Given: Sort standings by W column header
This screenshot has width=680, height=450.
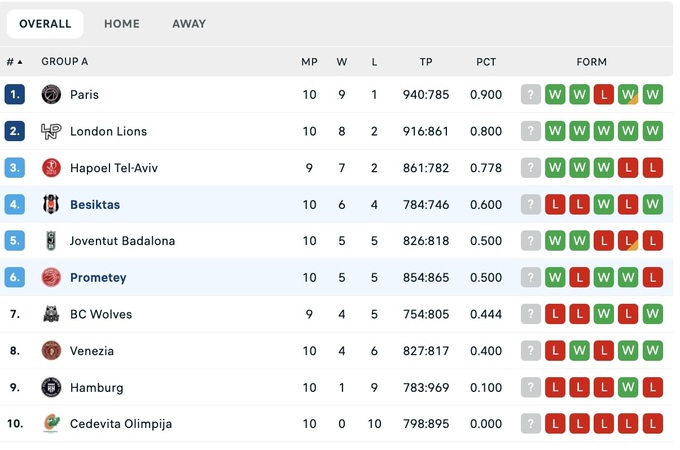Looking at the screenshot, I should [x=342, y=62].
